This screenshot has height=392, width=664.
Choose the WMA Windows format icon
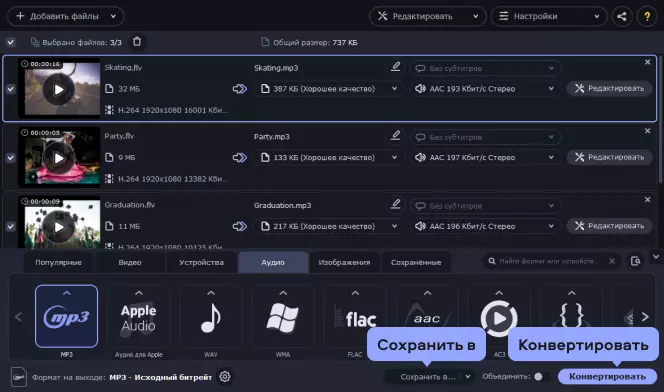point(282,316)
